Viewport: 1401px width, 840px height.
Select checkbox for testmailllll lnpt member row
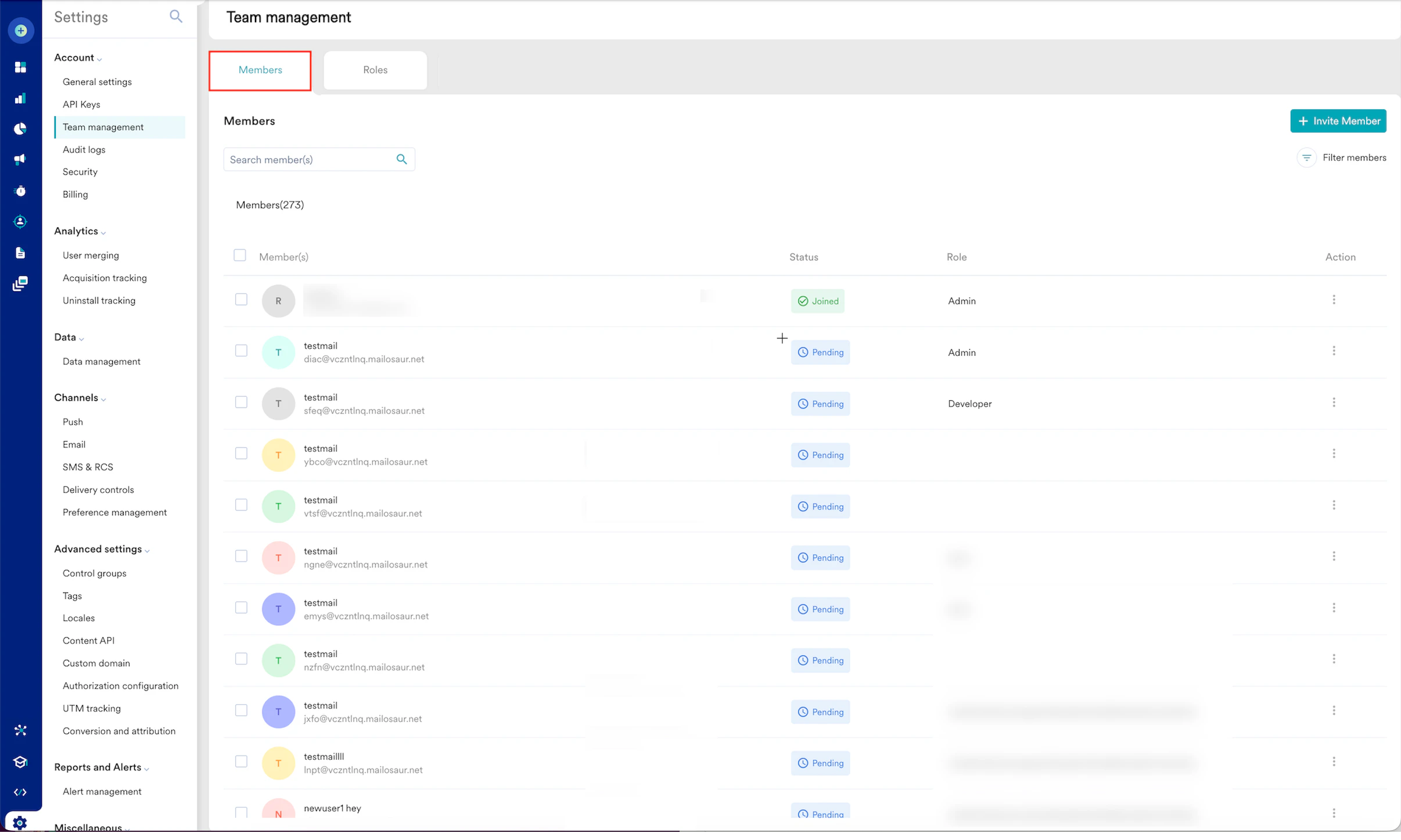tap(241, 761)
